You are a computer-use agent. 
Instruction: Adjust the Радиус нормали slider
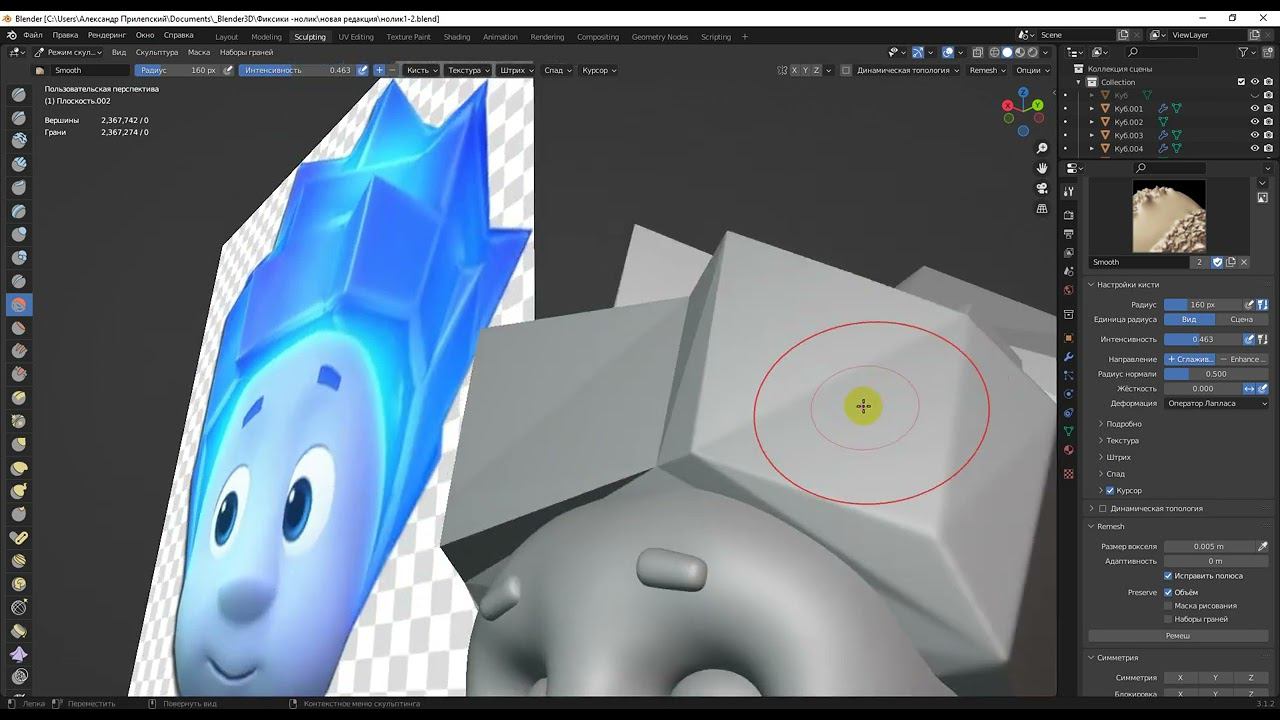(x=1216, y=374)
